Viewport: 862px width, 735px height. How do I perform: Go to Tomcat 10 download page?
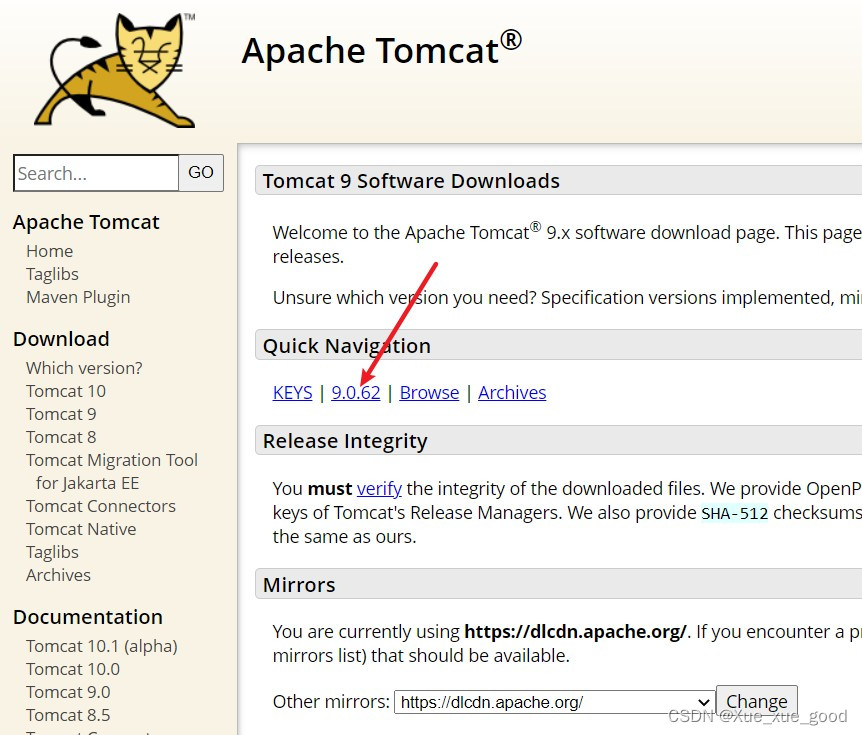66,391
